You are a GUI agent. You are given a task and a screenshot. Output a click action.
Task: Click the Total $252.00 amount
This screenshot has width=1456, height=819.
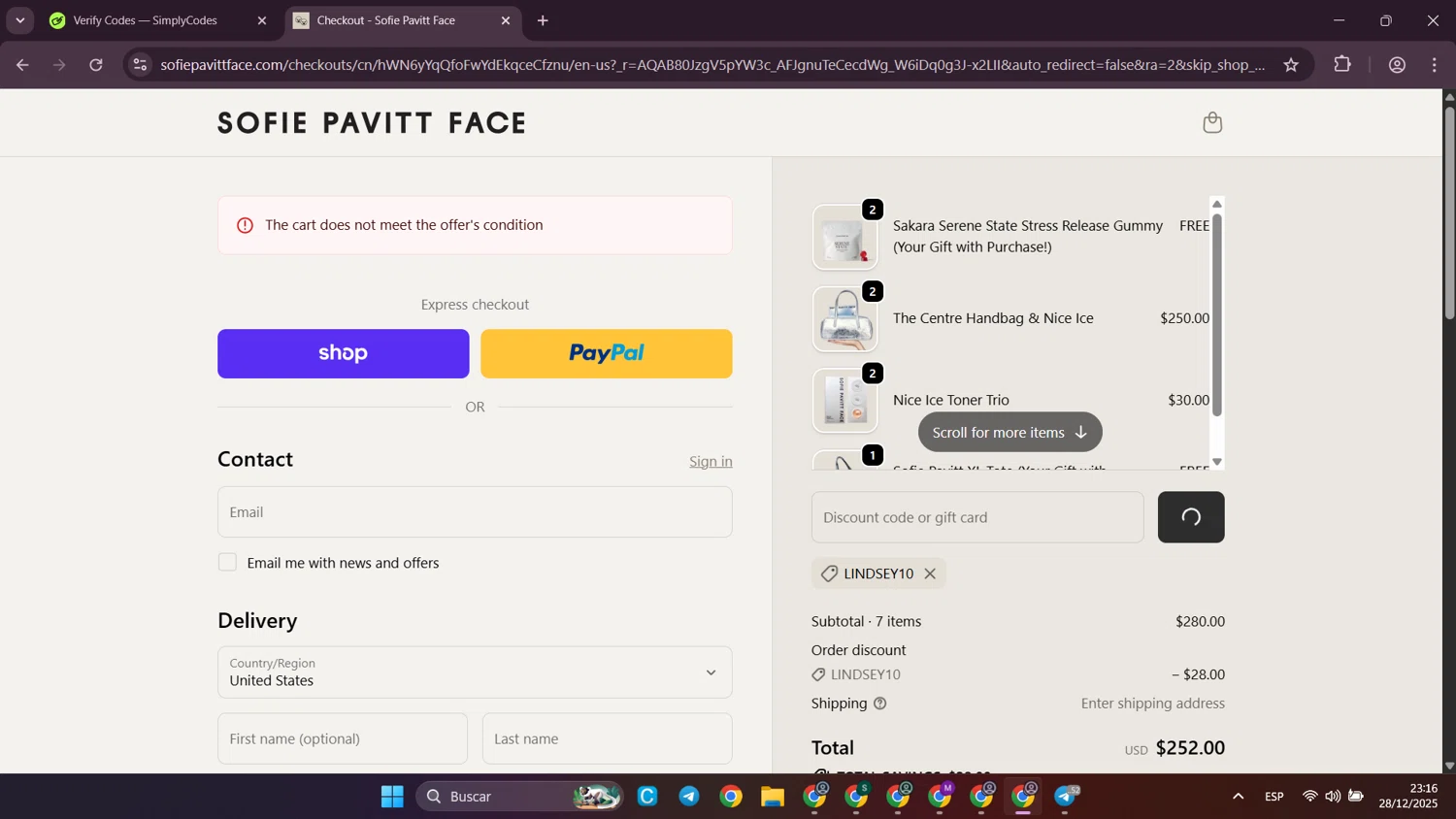coord(1190,748)
